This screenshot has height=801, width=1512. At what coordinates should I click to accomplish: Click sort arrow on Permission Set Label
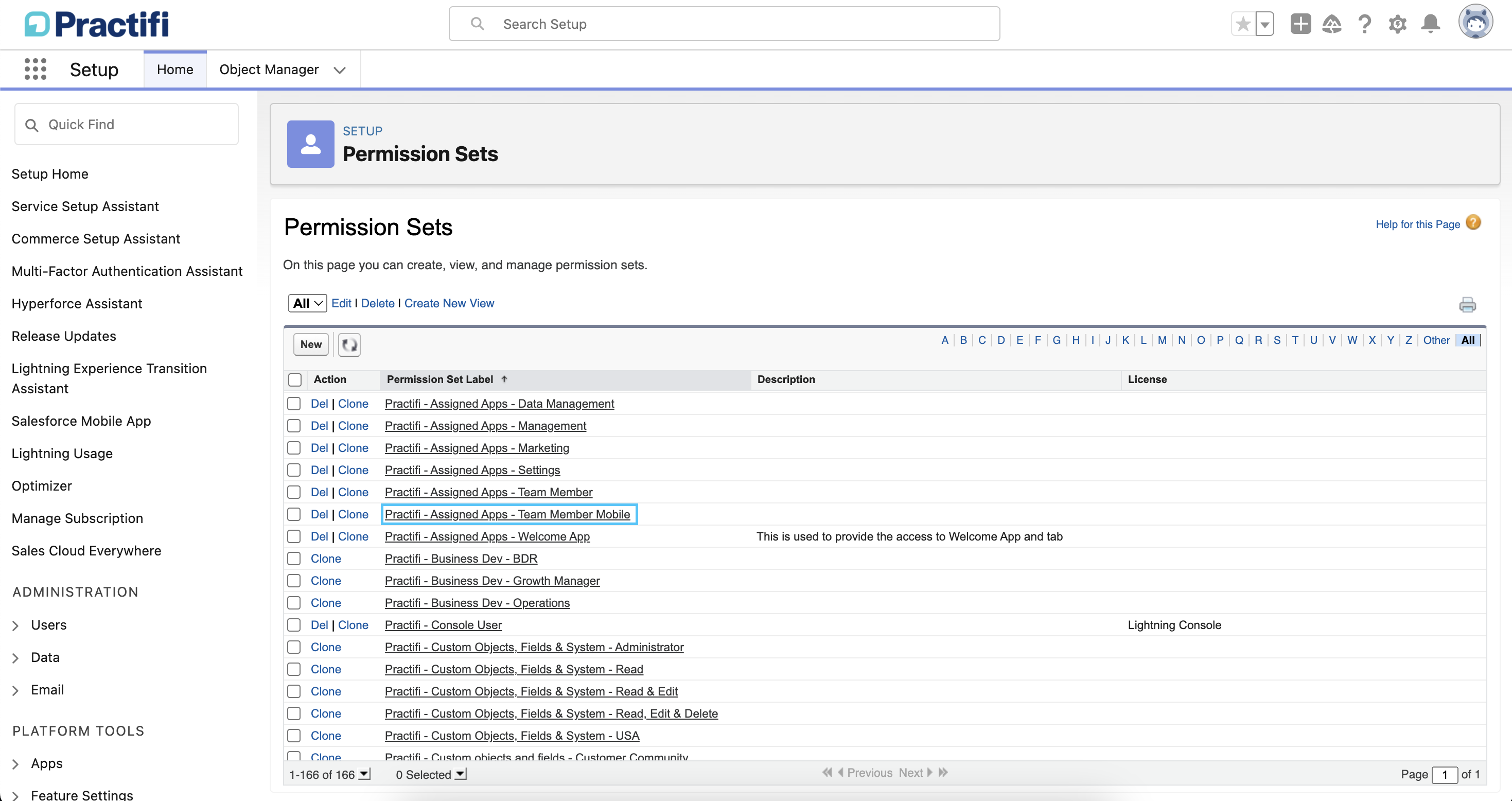504,379
